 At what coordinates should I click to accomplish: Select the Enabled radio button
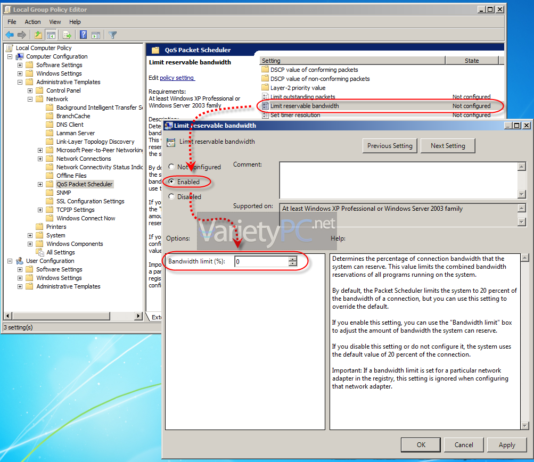click(171, 182)
